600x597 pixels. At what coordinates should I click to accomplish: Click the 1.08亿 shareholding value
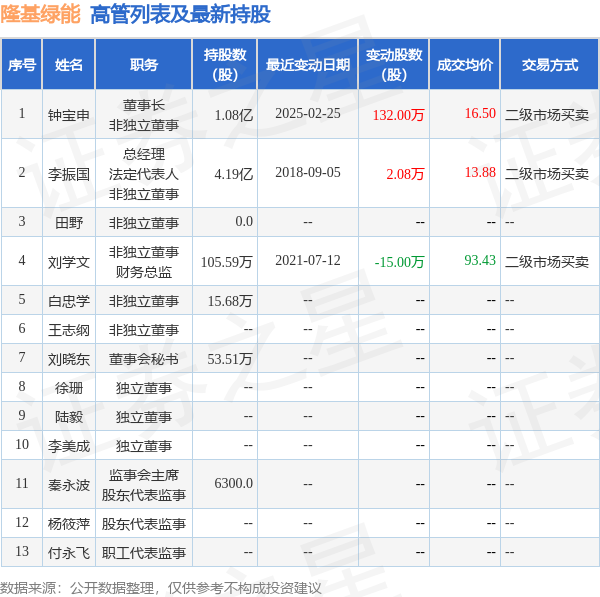(234, 115)
